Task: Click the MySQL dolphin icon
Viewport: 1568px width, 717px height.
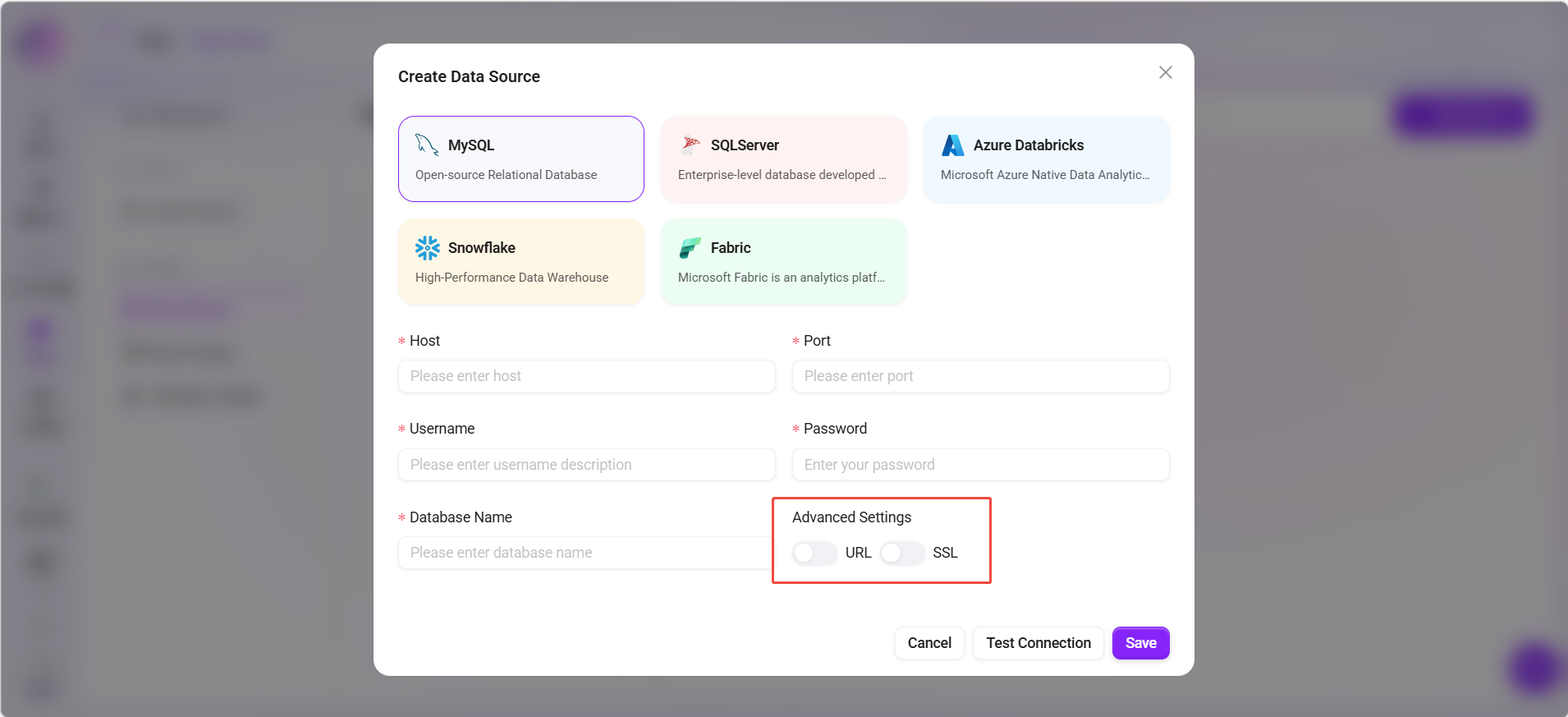Action: pyautogui.click(x=427, y=145)
